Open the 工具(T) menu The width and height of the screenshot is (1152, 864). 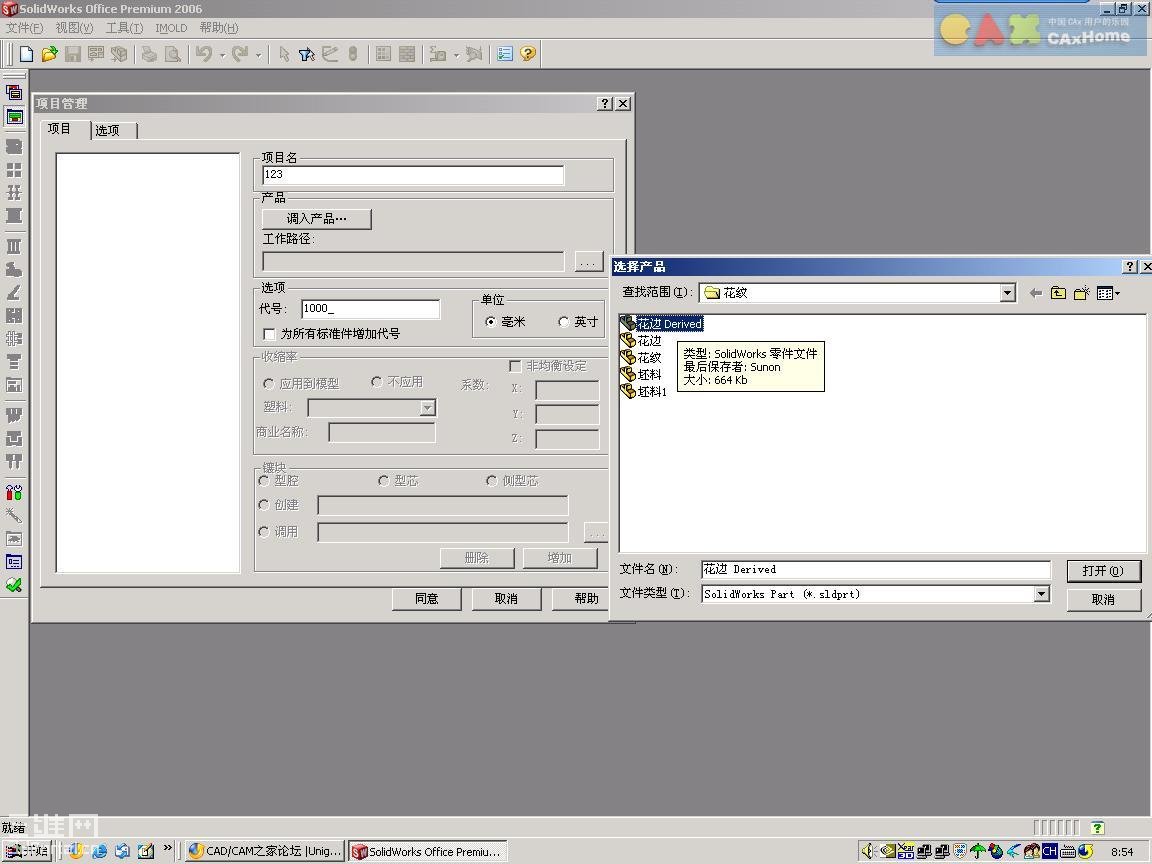pyautogui.click(x=124, y=28)
